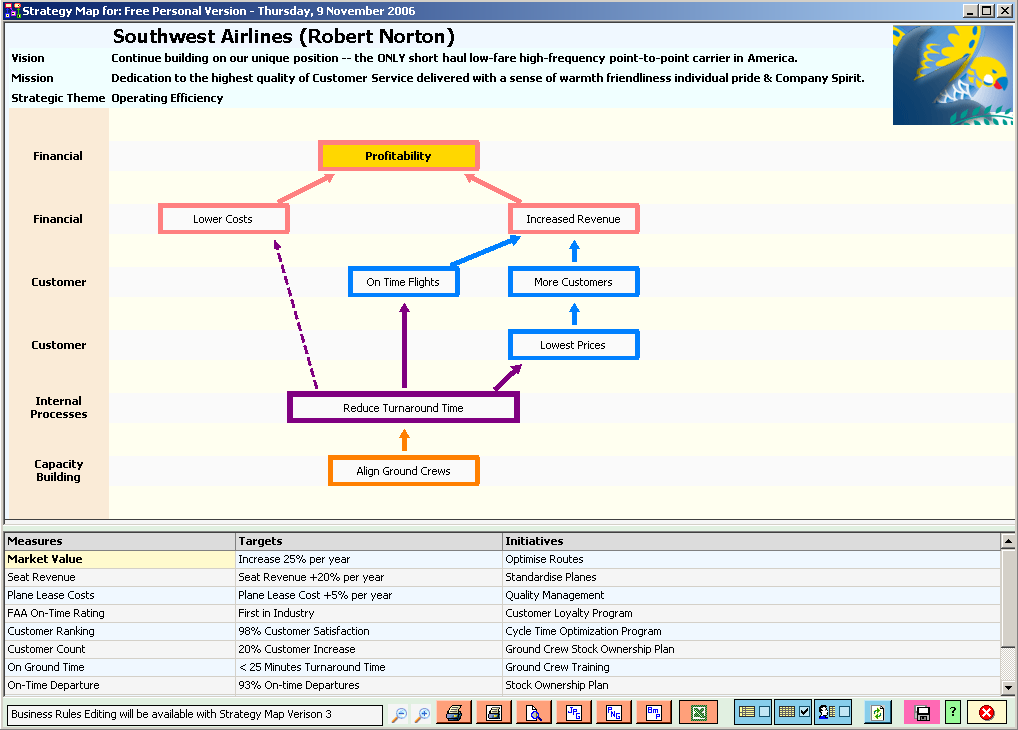Click the red X exit button
Image resolution: width=1018 pixels, height=730 pixels.
(986, 713)
